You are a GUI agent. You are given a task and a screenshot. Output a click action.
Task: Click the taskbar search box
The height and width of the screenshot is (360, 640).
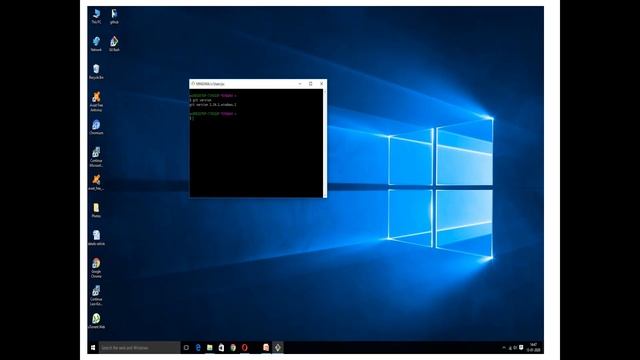pyautogui.click(x=140, y=348)
